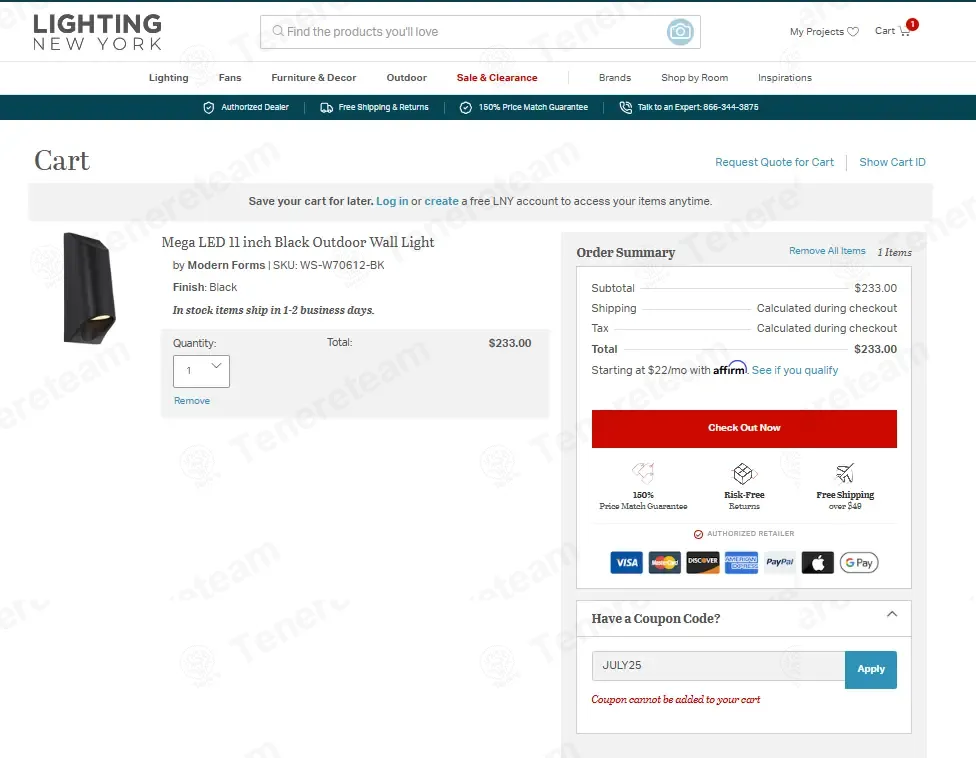Open the Outdoor menu
Image resolution: width=976 pixels, height=758 pixels.
406,78
